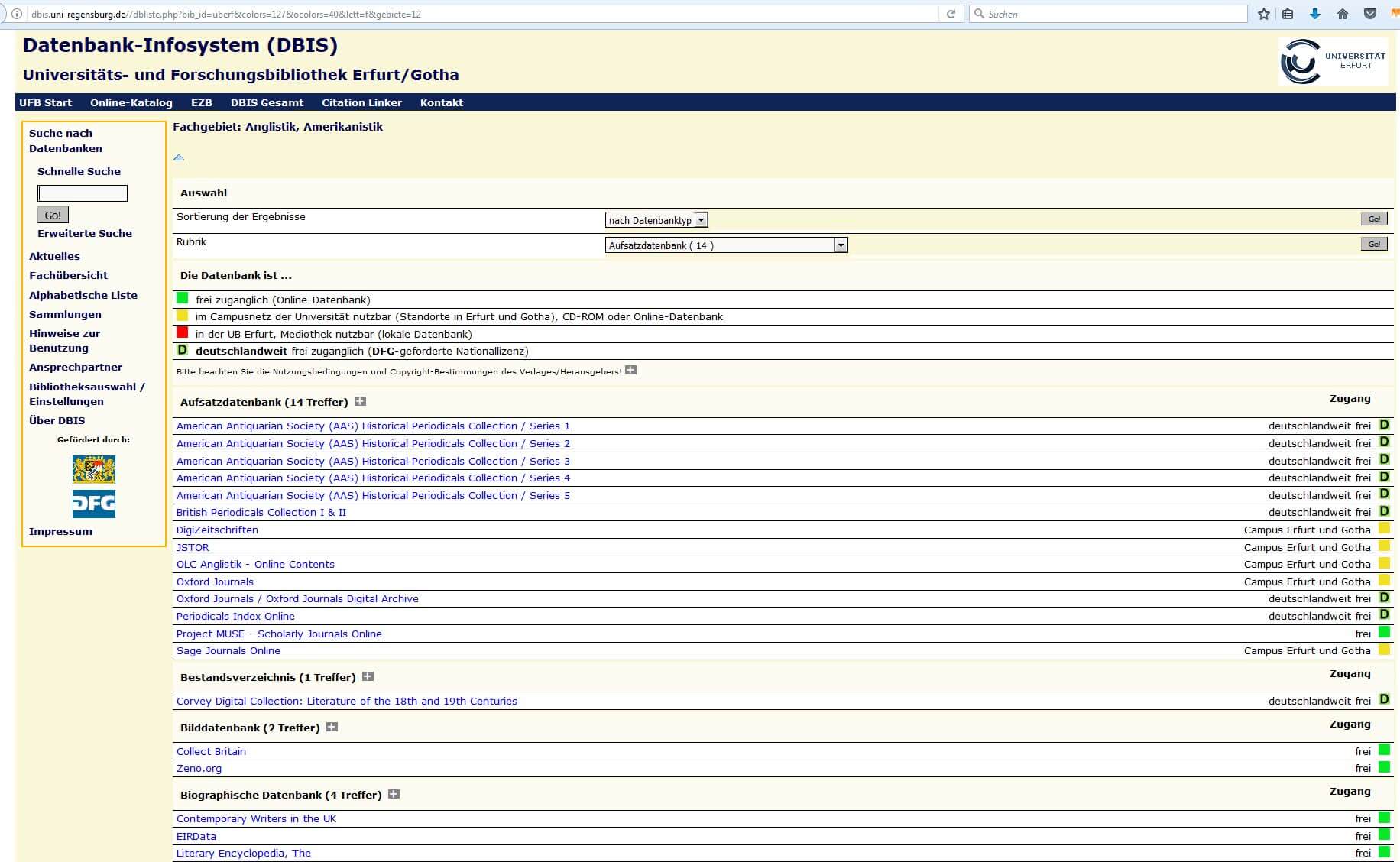
Task: Click D icon on British Periodicals row
Action: coord(1384,511)
